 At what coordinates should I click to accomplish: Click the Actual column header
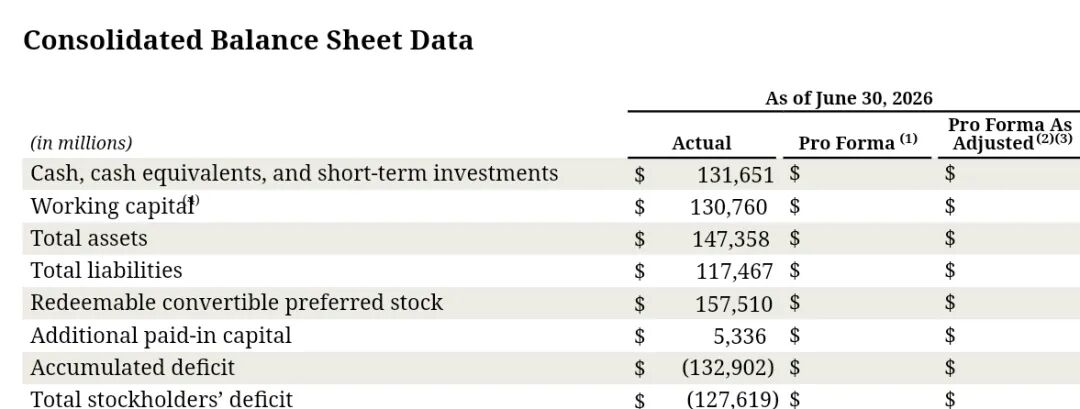pyautogui.click(x=701, y=143)
